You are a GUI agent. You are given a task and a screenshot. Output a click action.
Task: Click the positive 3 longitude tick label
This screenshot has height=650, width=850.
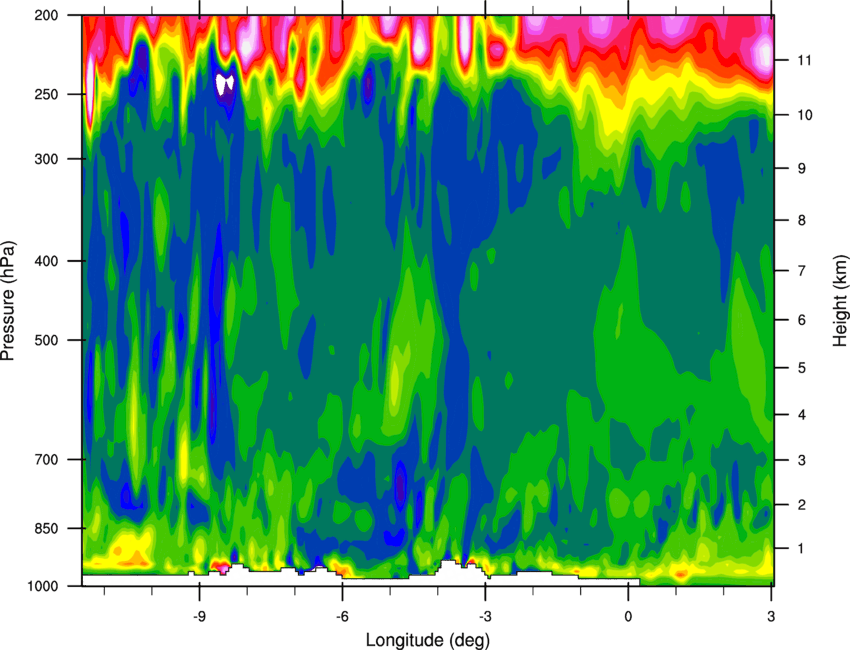coord(771,617)
